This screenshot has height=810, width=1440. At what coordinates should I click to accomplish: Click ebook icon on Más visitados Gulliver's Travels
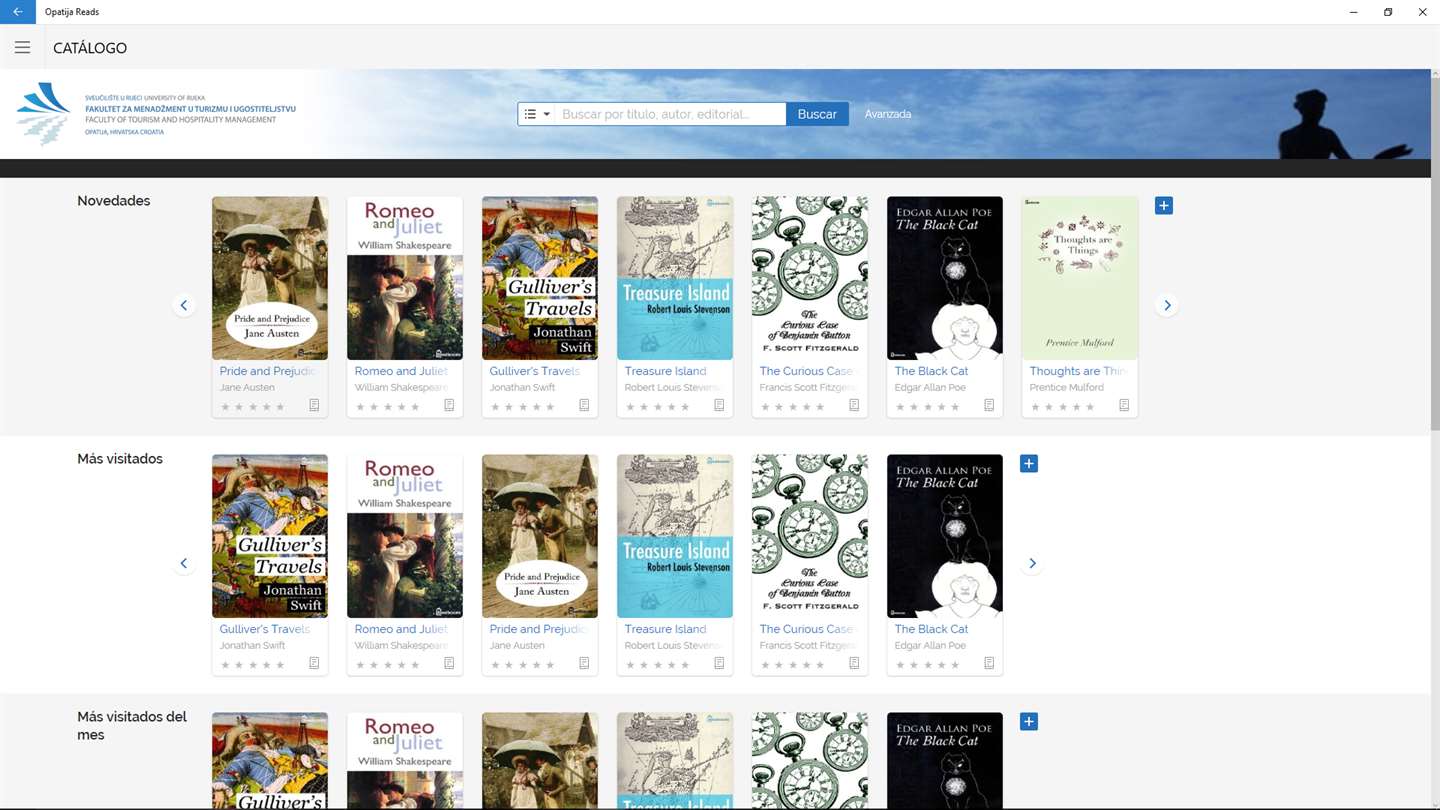[x=314, y=663]
